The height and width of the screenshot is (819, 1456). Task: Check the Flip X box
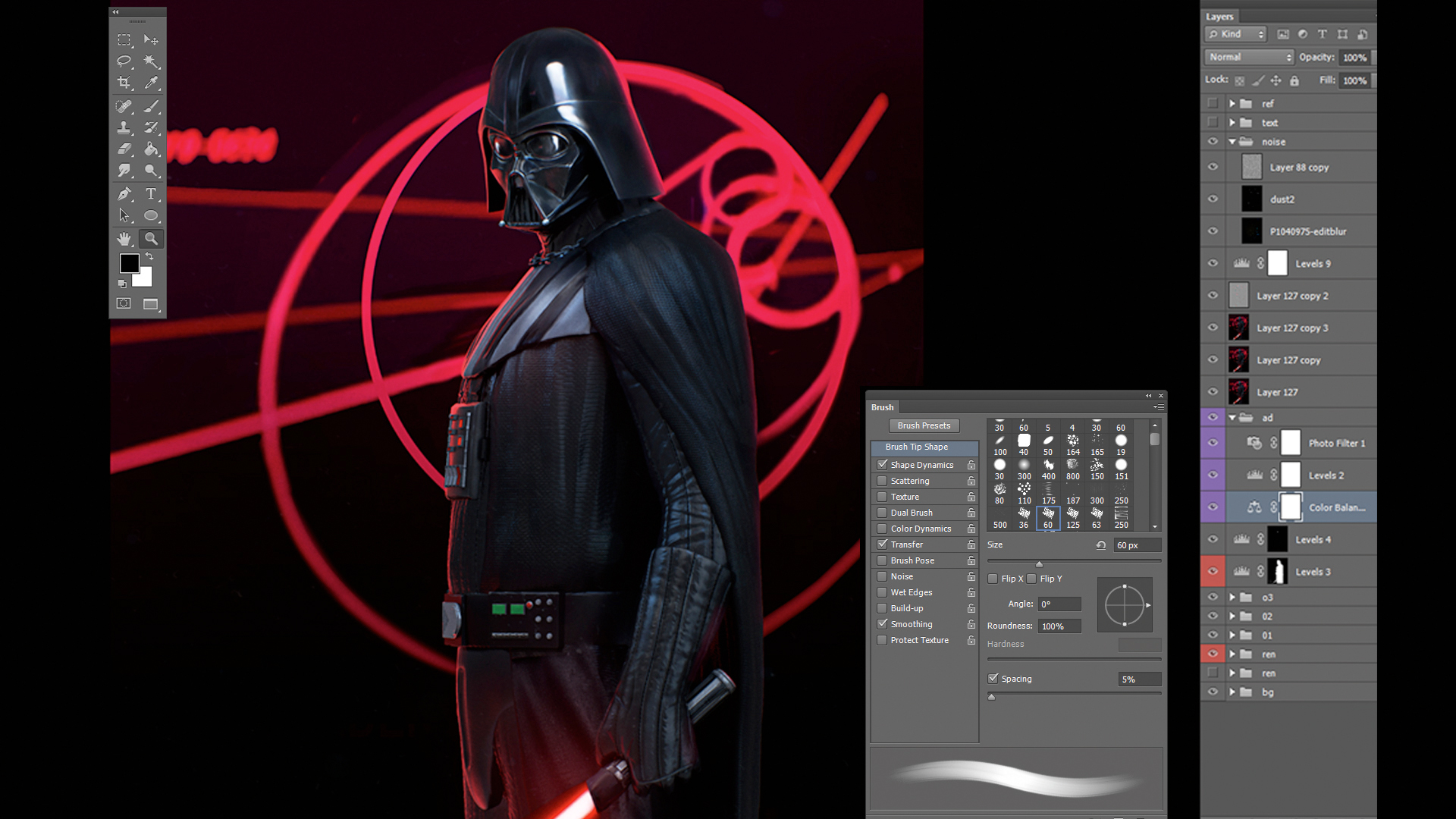(993, 579)
